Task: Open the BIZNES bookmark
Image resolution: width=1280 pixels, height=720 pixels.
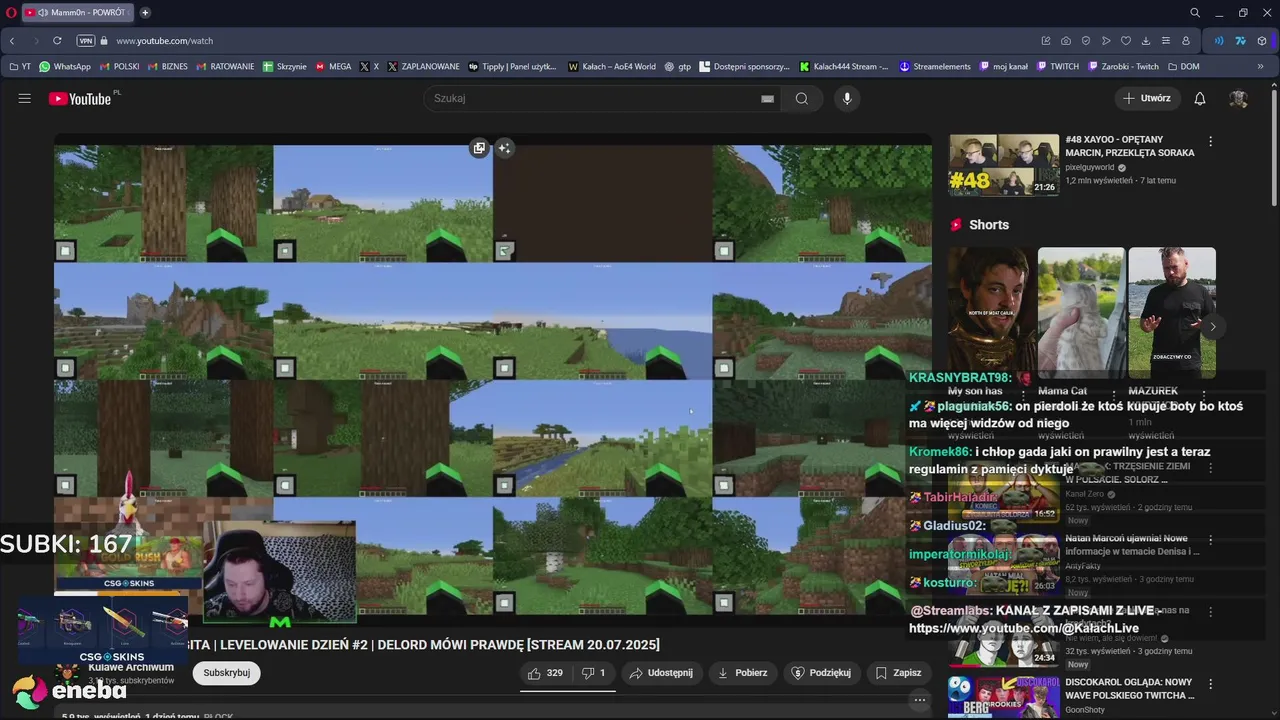Action: 167,67
